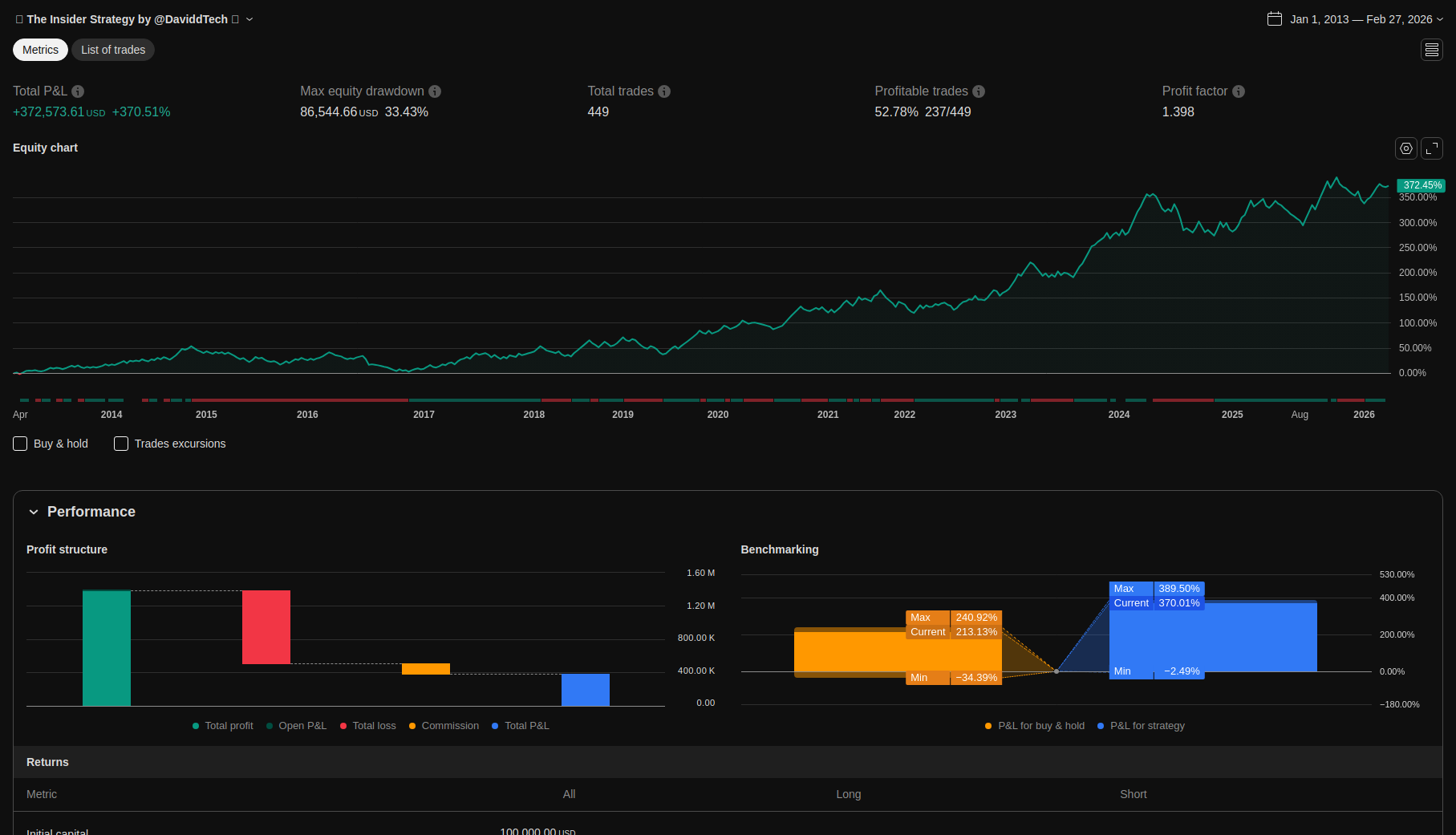Viewport: 1456px width, 835px height.
Task: Click the calendar icon for date range
Action: (x=1274, y=19)
